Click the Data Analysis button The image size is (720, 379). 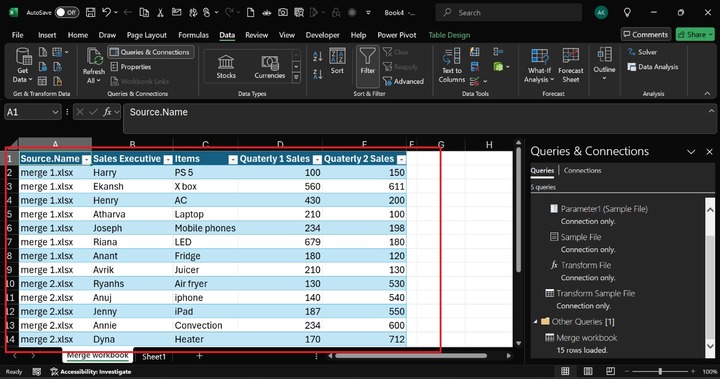pyautogui.click(x=652, y=67)
